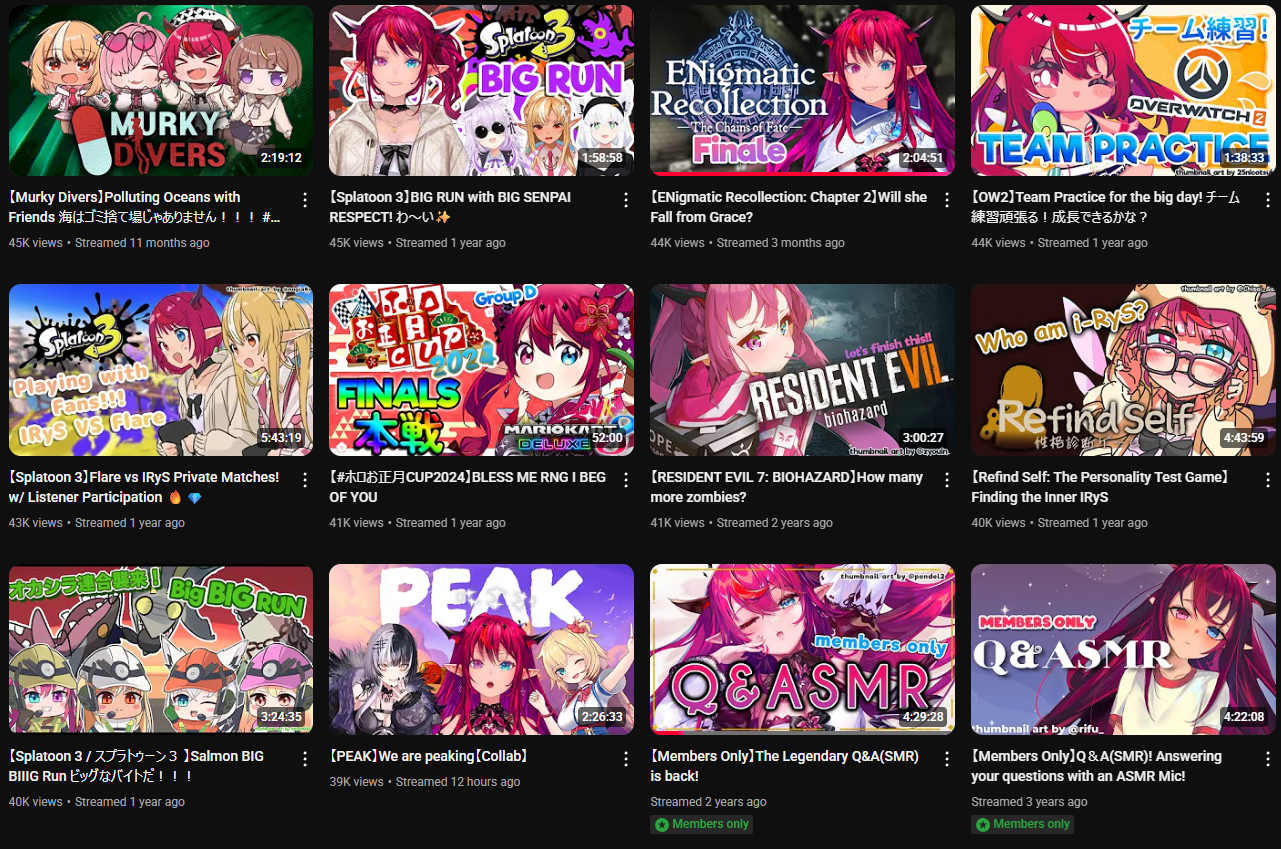The image size is (1281, 849).
Task: Click Members only badge under Answering your questions video
Action: [1022, 824]
